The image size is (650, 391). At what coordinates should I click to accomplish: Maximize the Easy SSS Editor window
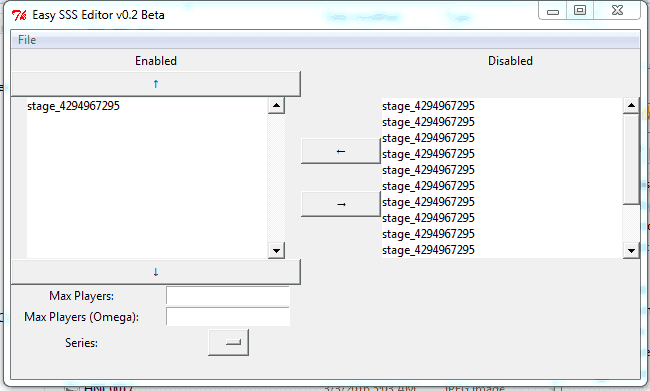pos(580,11)
